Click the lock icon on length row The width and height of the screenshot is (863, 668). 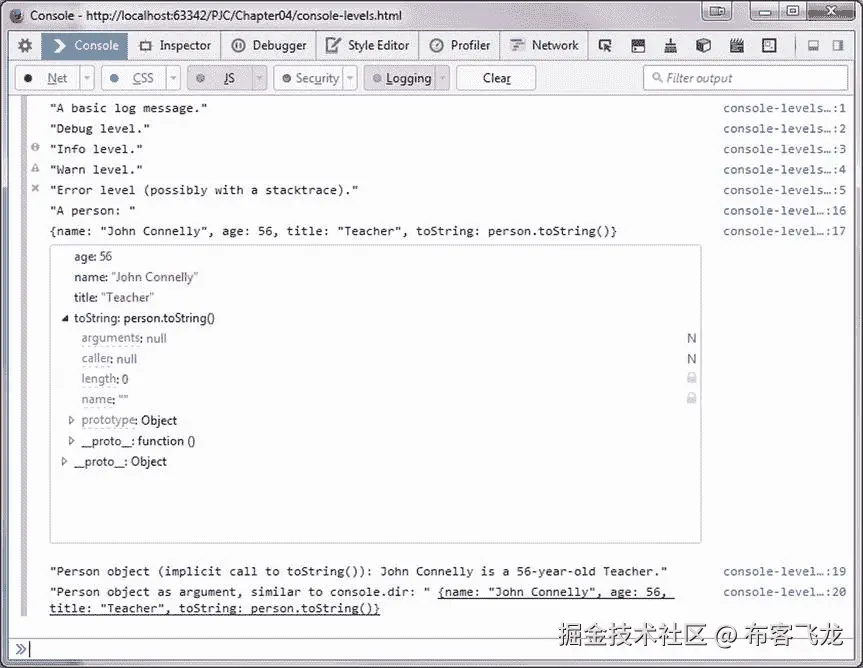tap(692, 377)
